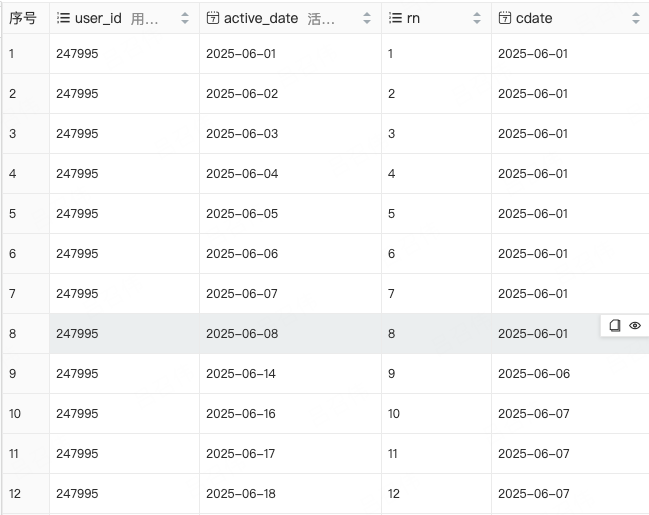Click the 序号 column header

click(23, 18)
